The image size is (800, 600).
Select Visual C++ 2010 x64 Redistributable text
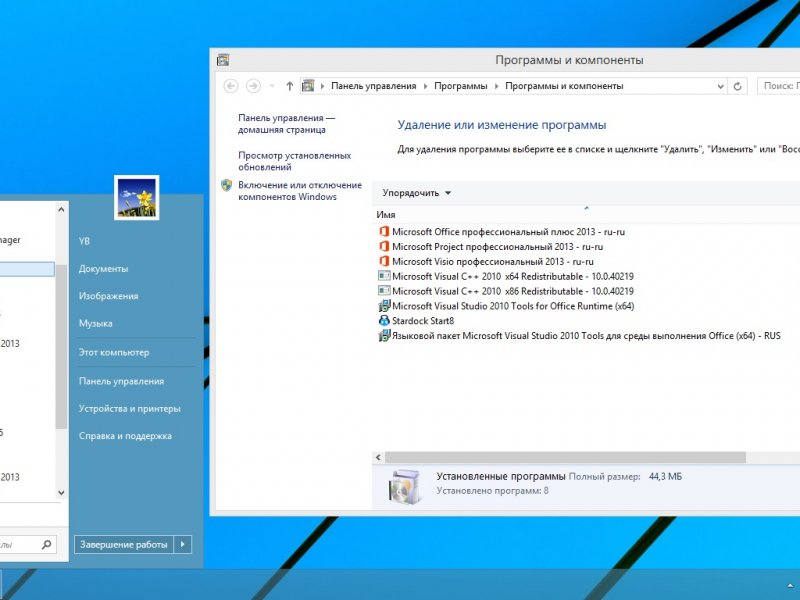pos(513,276)
